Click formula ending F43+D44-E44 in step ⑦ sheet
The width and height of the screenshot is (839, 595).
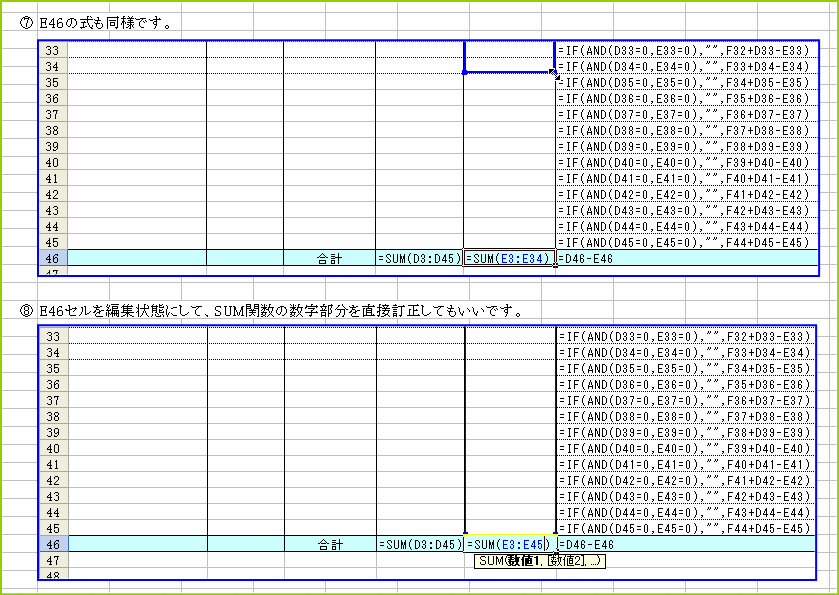[688, 227]
